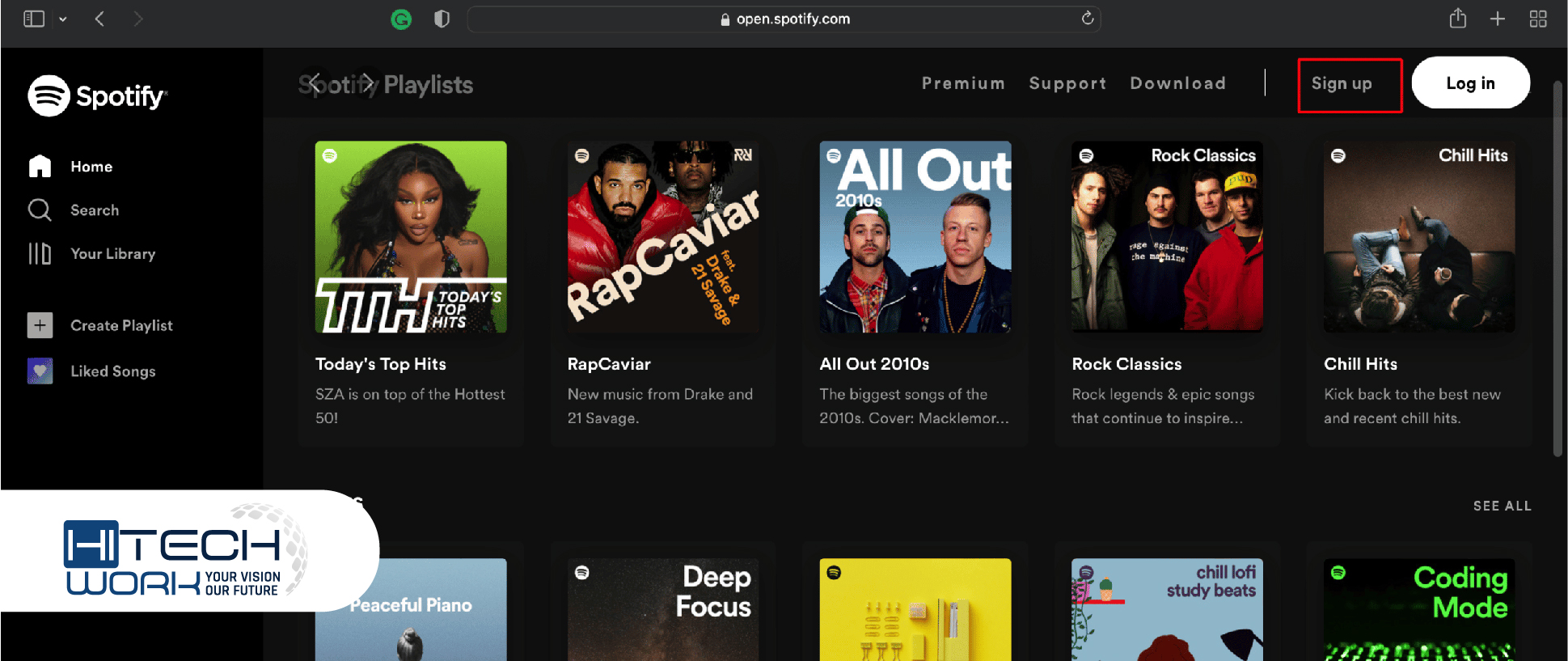This screenshot has width=1568, height=661.
Task: Open the Premium link
Action: (963, 83)
